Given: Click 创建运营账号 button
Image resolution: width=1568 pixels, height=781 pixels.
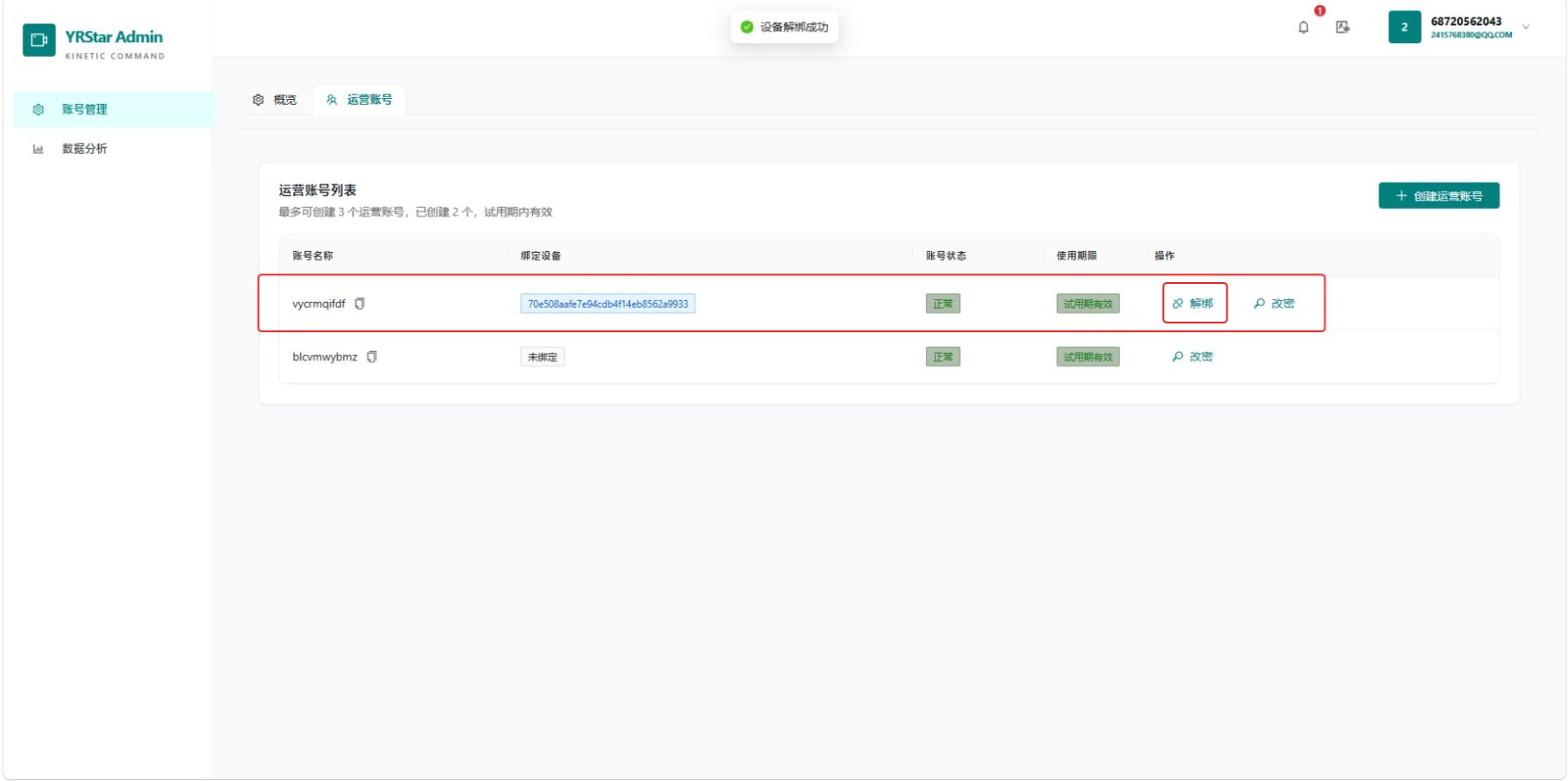Looking at the screenshot, I should [1439, 196].
